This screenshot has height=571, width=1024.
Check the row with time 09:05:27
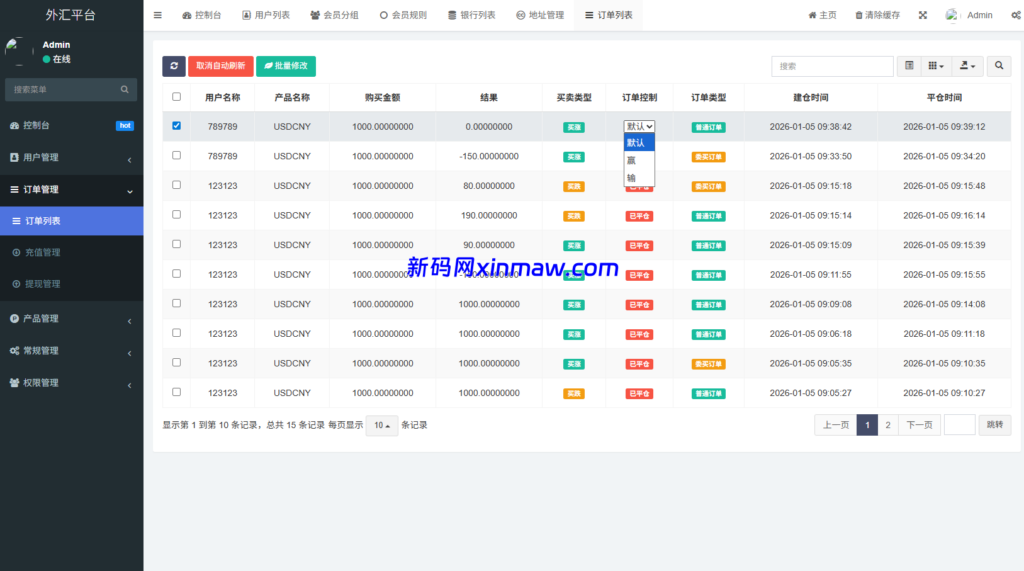(x=176, y=392)
